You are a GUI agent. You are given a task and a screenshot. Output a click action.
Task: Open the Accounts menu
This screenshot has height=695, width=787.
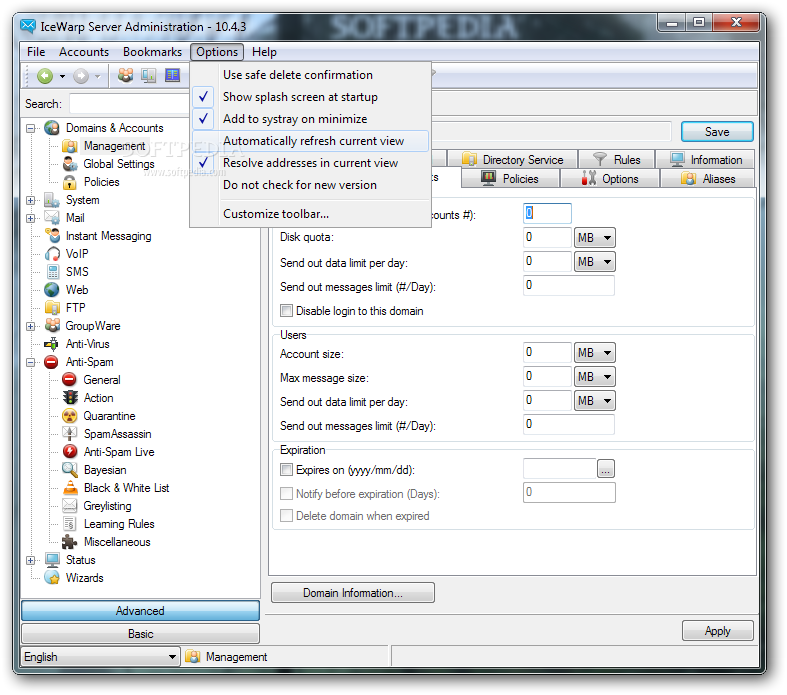pyautogui.click(x=84, y=52)
